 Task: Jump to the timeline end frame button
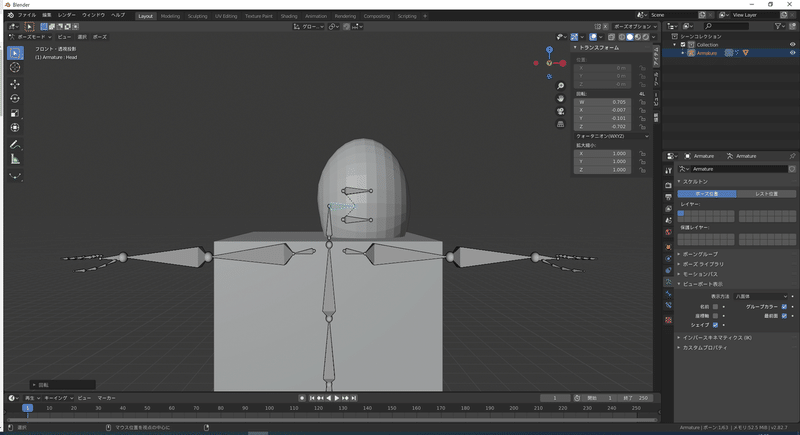pos(354,398)
